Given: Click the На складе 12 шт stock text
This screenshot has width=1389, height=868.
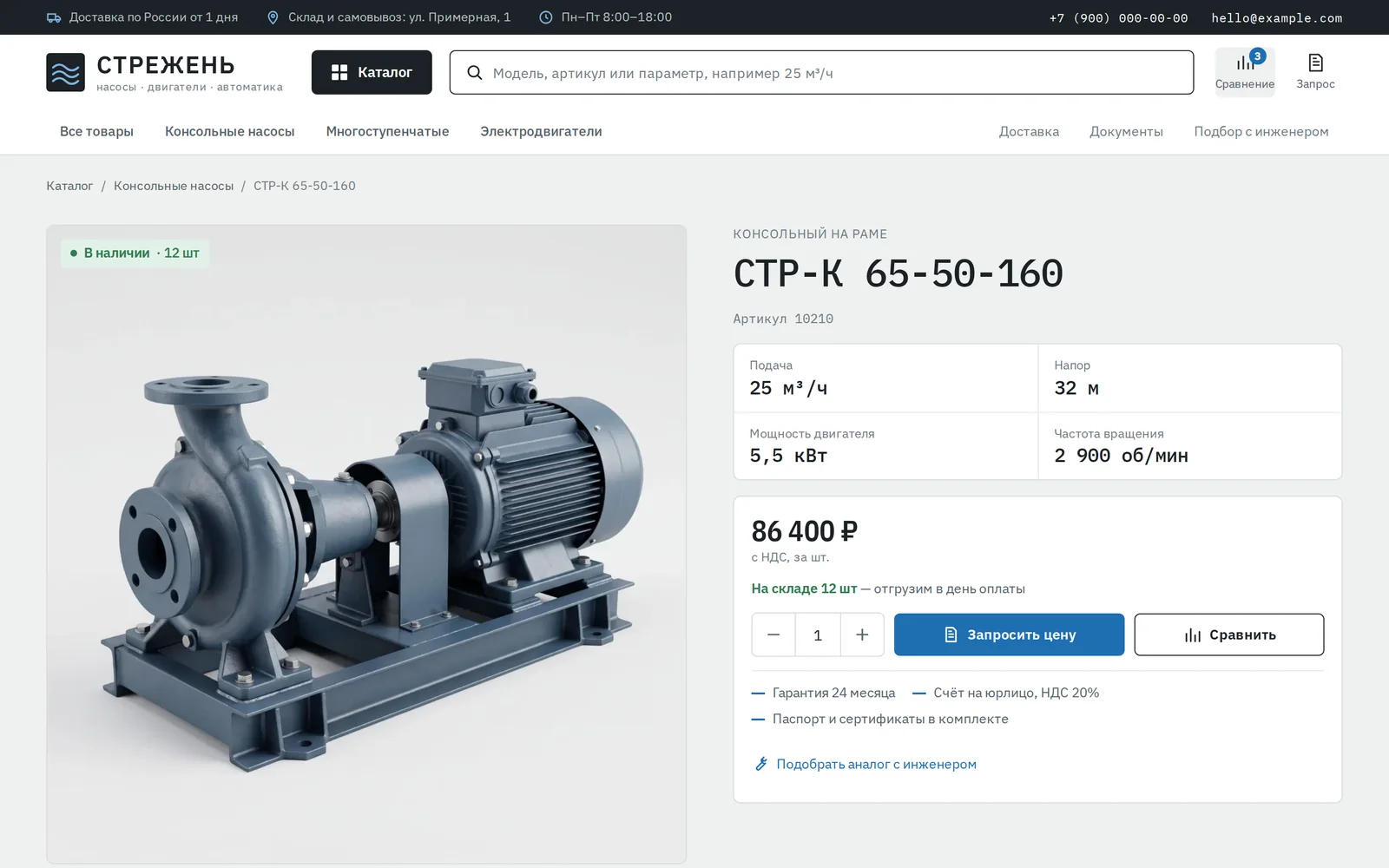Looking at the screenshot, I should click(804, 589).
